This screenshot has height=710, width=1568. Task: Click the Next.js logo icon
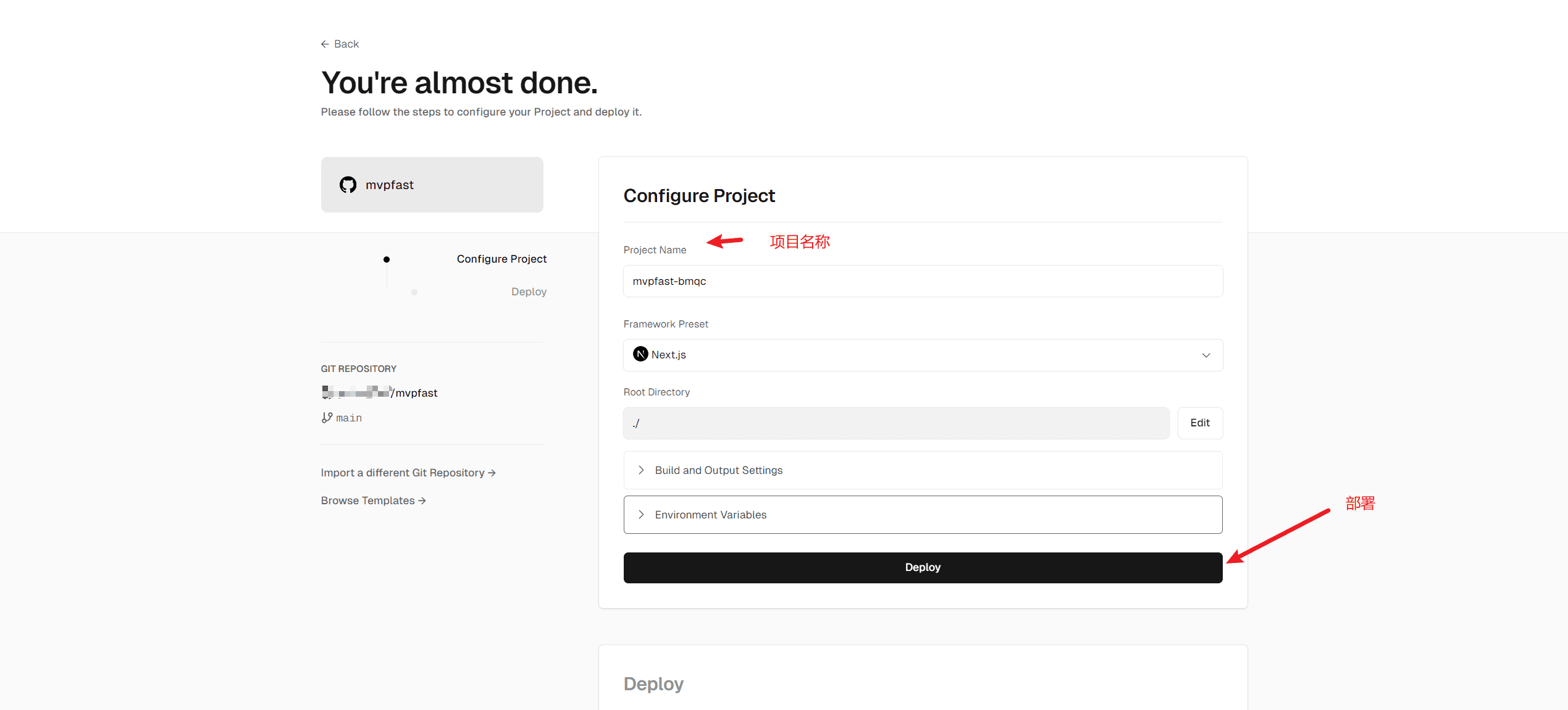[640, 354]
